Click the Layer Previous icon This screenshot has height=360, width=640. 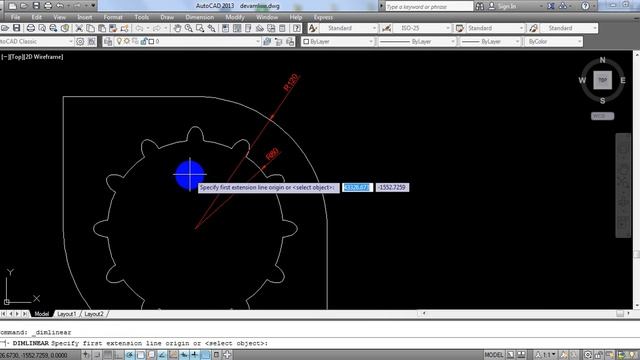279,41
